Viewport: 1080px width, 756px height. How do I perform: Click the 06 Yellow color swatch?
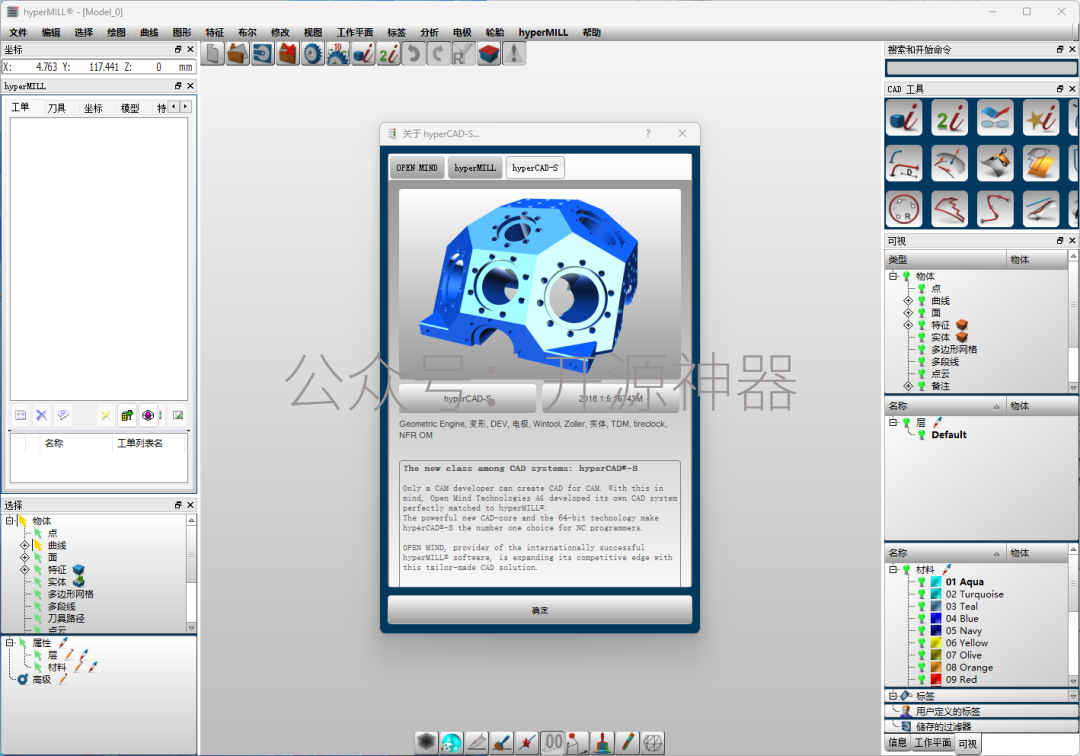point(936,643)
